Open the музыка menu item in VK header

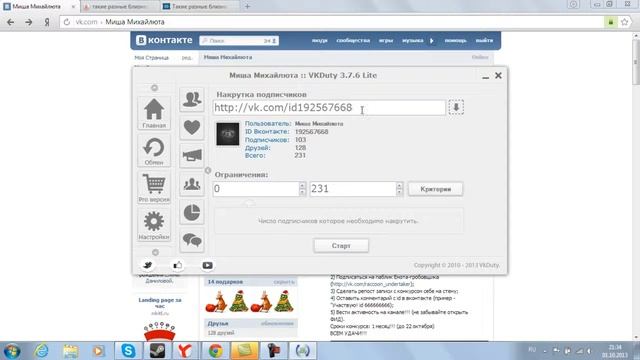click(412, 40)
